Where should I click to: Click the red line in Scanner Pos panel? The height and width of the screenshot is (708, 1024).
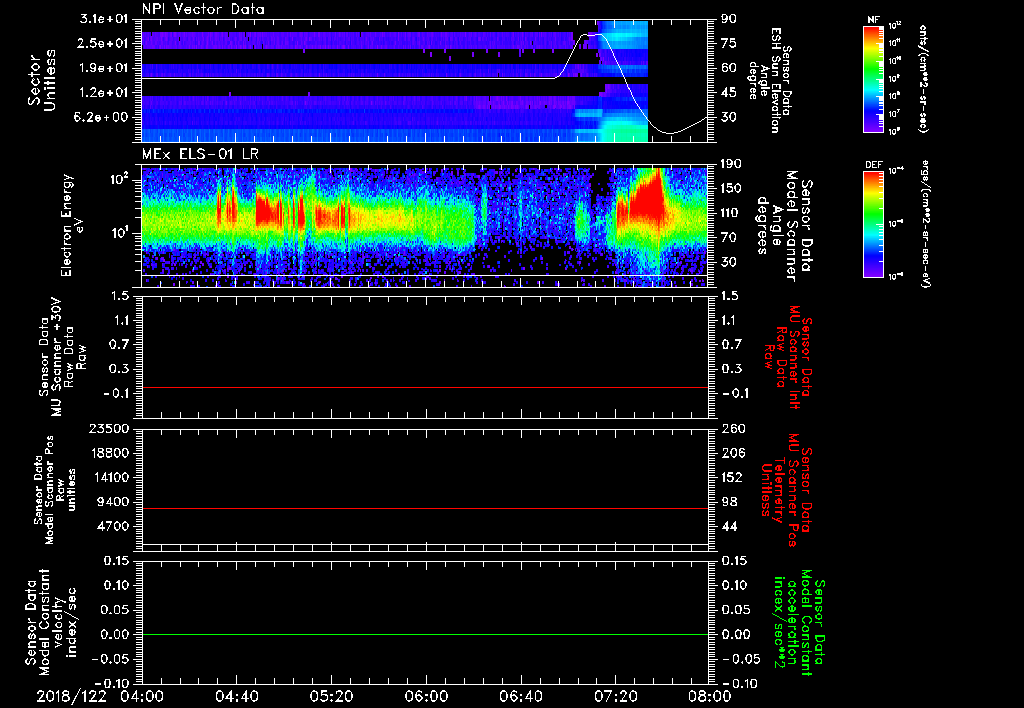(x=426, y=508)
